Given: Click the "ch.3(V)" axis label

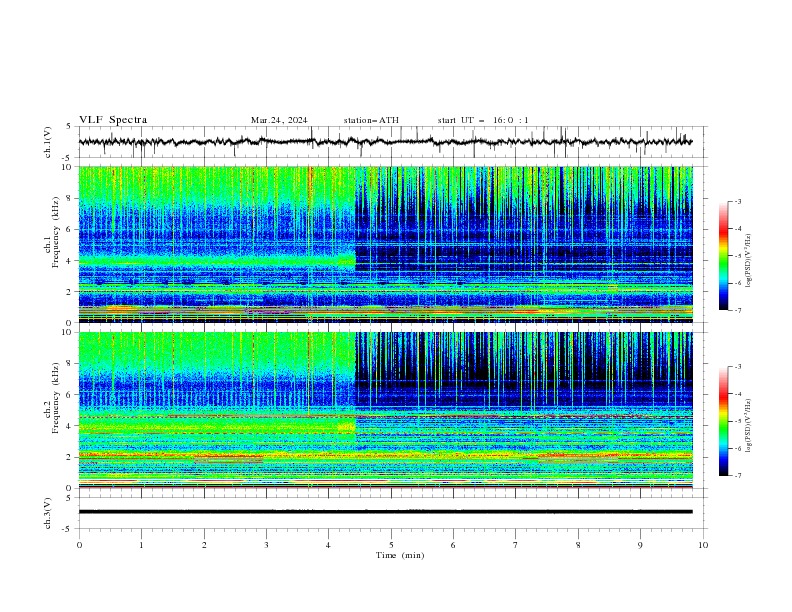Looking at the screenshot, I should point(48,513).
